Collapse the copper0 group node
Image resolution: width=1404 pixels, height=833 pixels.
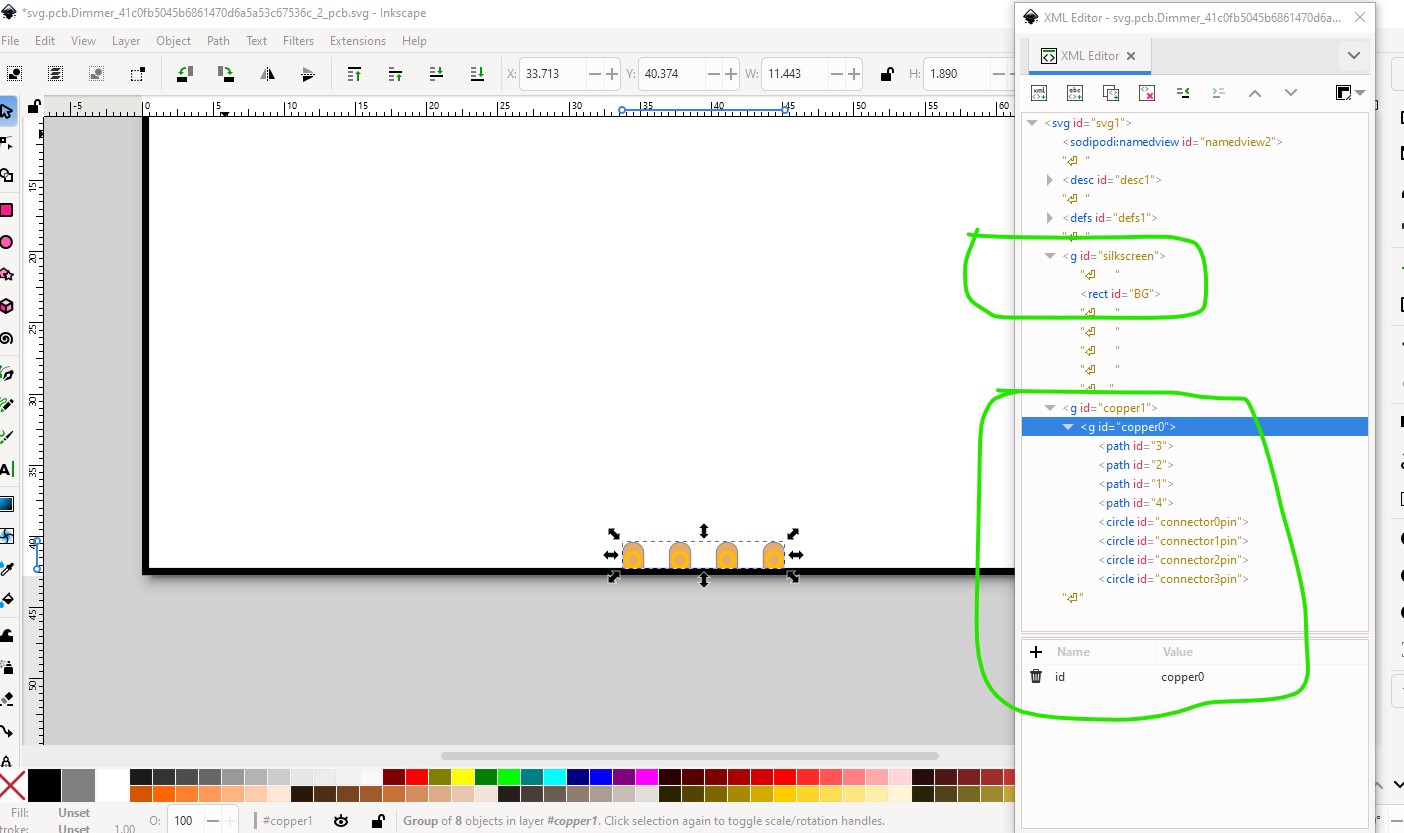[x=1068, y=427]
